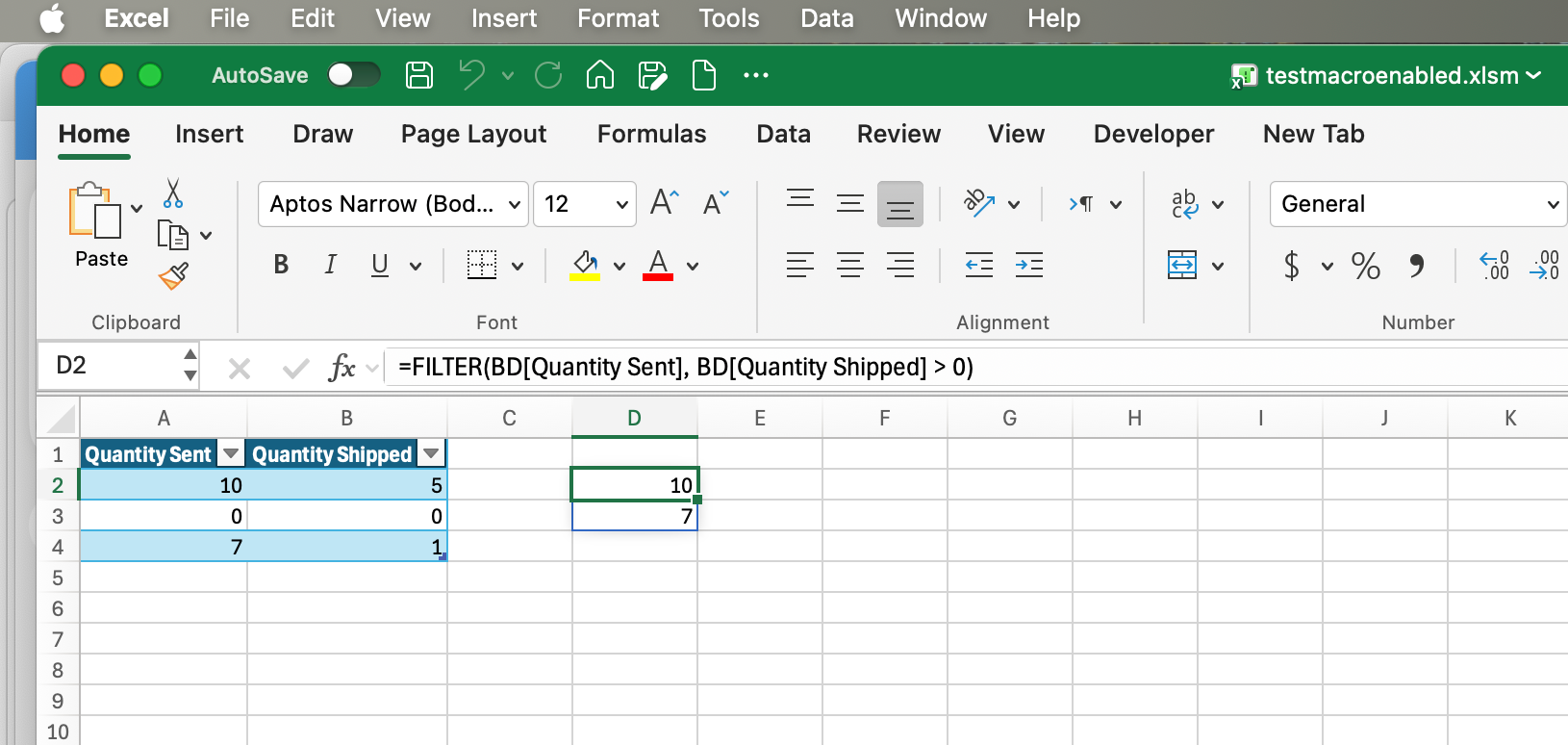
Task: Apply italic formatting
Action: tap(331, 265)
